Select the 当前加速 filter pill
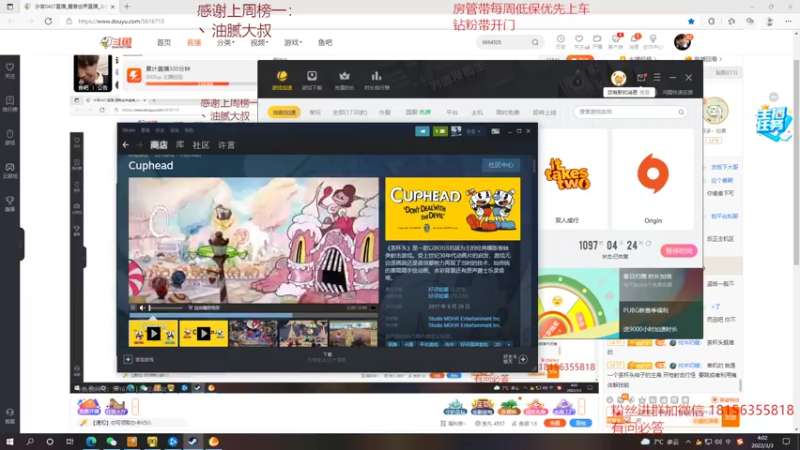800x450 pixels. pyautogui.click(x=284, y=112)
